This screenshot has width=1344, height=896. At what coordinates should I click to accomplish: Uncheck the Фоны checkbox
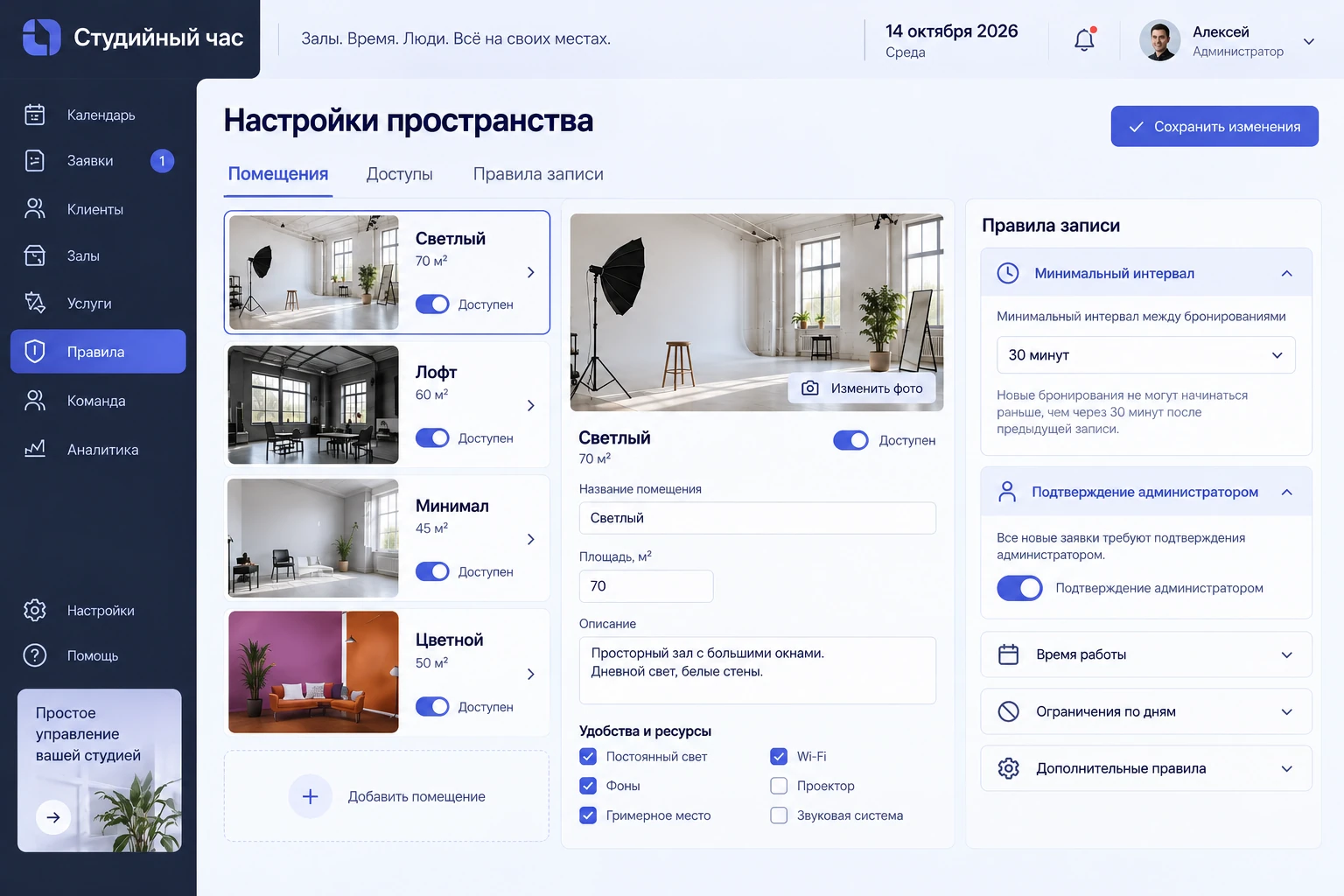pyautogui.click(x=588, y=786)
